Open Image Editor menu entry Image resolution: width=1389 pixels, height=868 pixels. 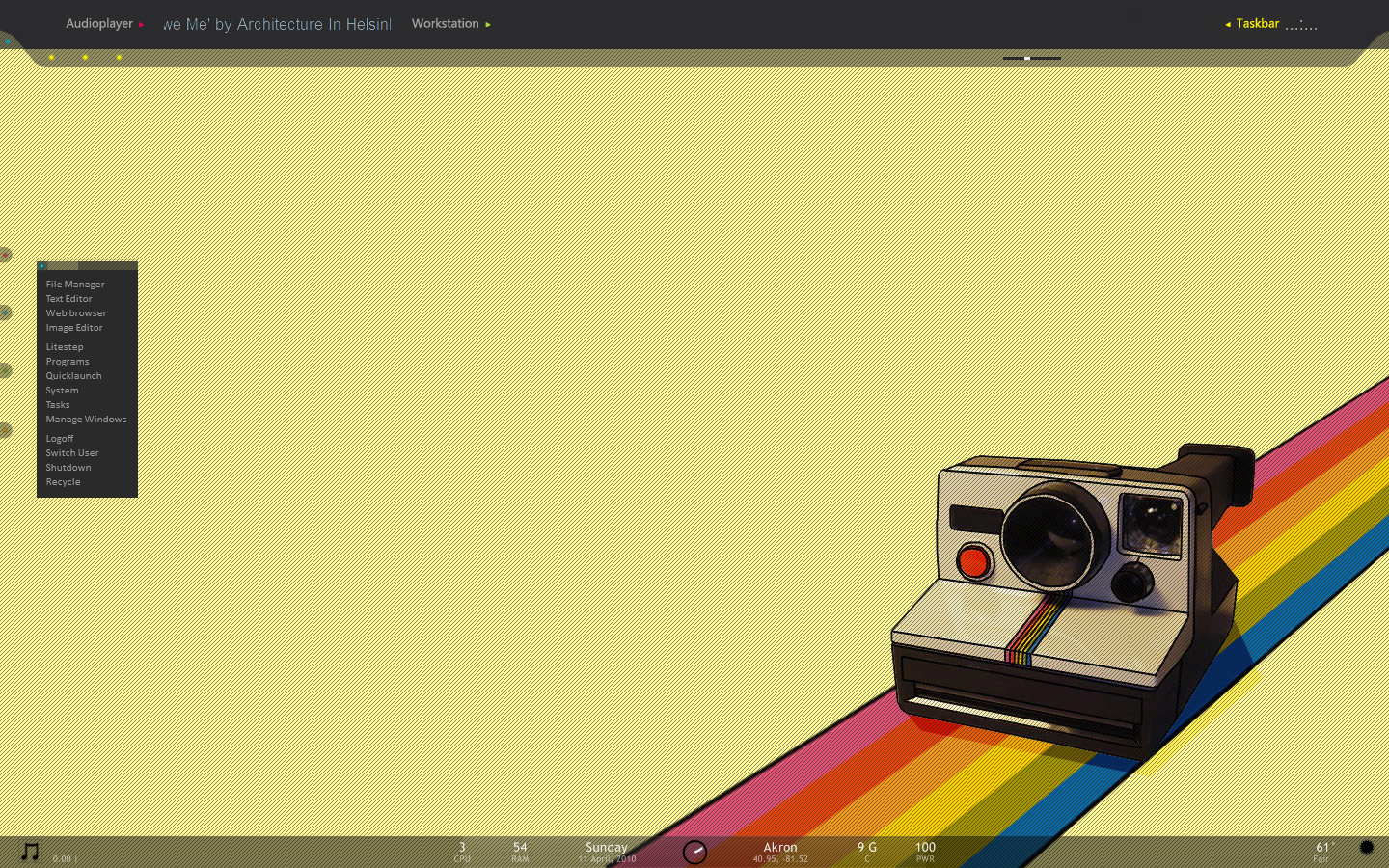tap(74, 327)
